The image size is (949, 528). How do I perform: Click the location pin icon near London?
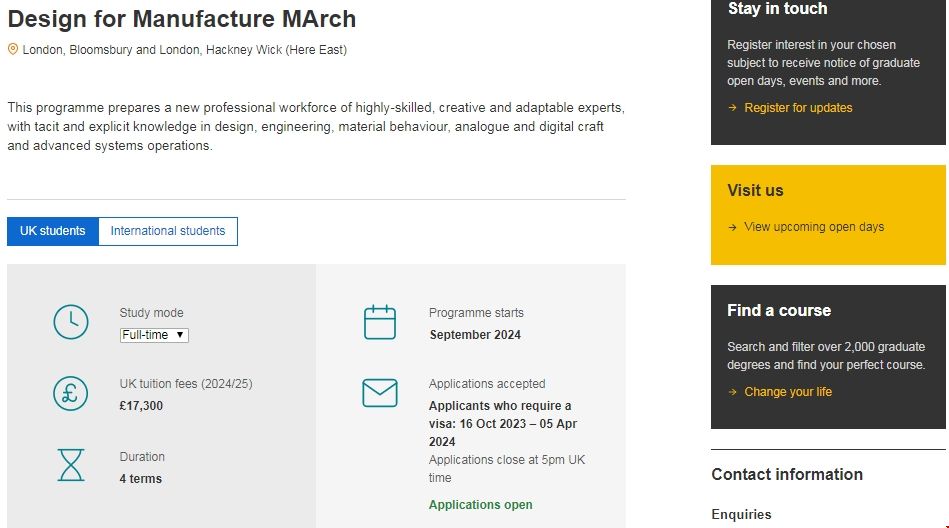tap(13, 49)
